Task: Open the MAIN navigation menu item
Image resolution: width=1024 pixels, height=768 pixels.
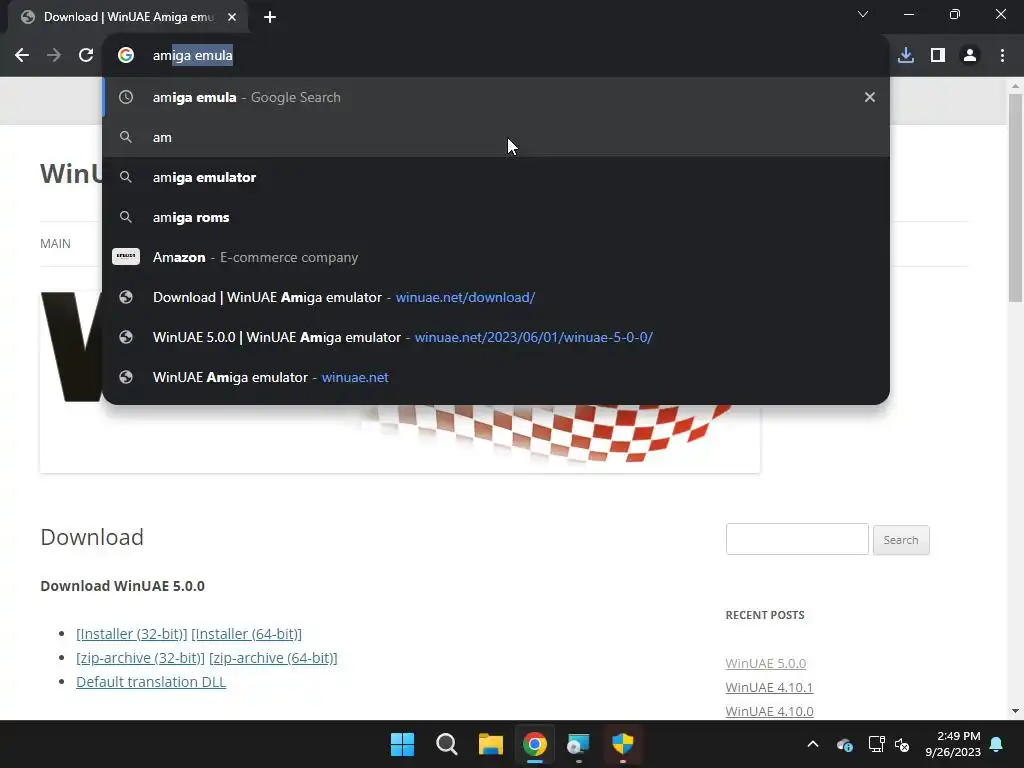Action: click(56, 244)
